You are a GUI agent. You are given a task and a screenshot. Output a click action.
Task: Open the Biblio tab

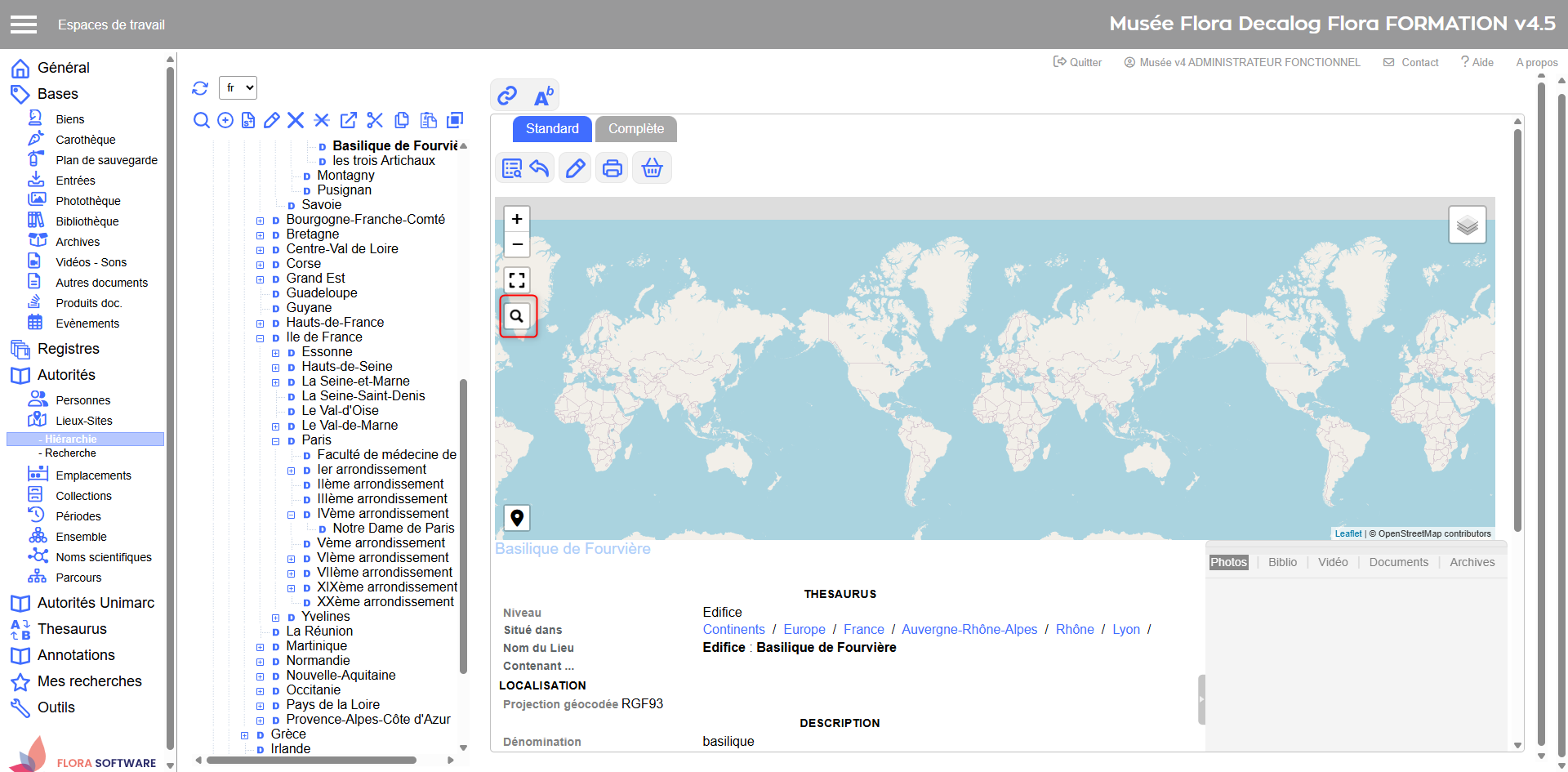1282,562
